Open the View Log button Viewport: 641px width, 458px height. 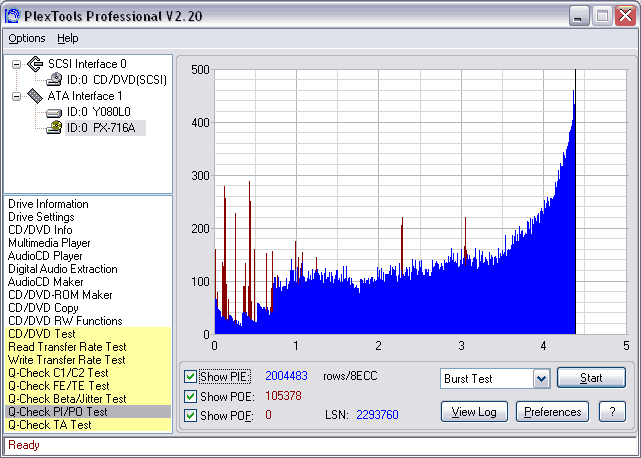474,411
